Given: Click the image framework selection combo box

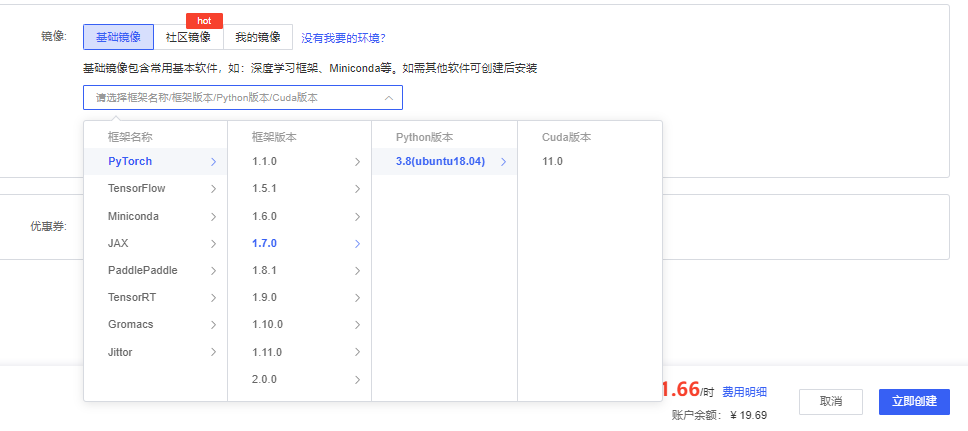Looking at the screenshot, I should (x=243, y=98).
